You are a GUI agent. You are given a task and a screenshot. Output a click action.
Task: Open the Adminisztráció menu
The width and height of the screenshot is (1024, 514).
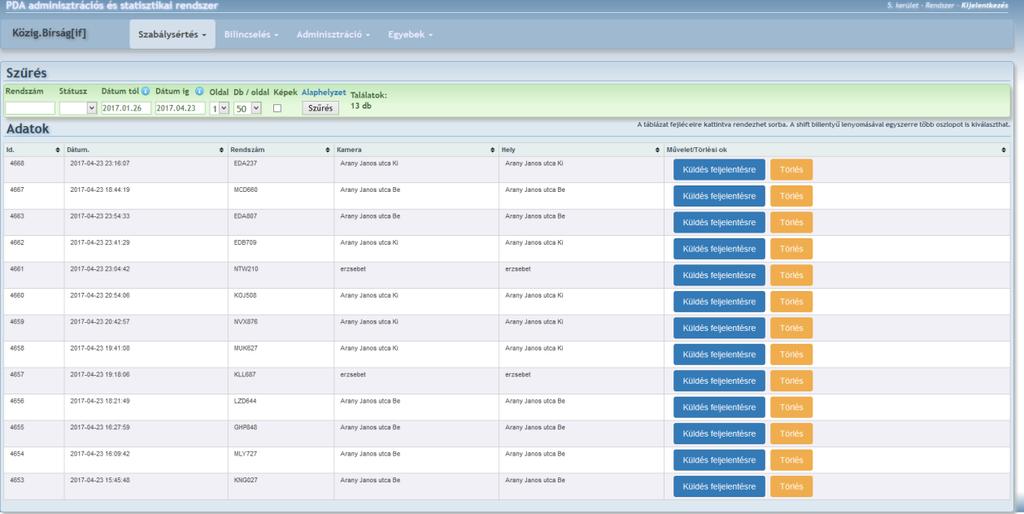(x=333, y=34)
